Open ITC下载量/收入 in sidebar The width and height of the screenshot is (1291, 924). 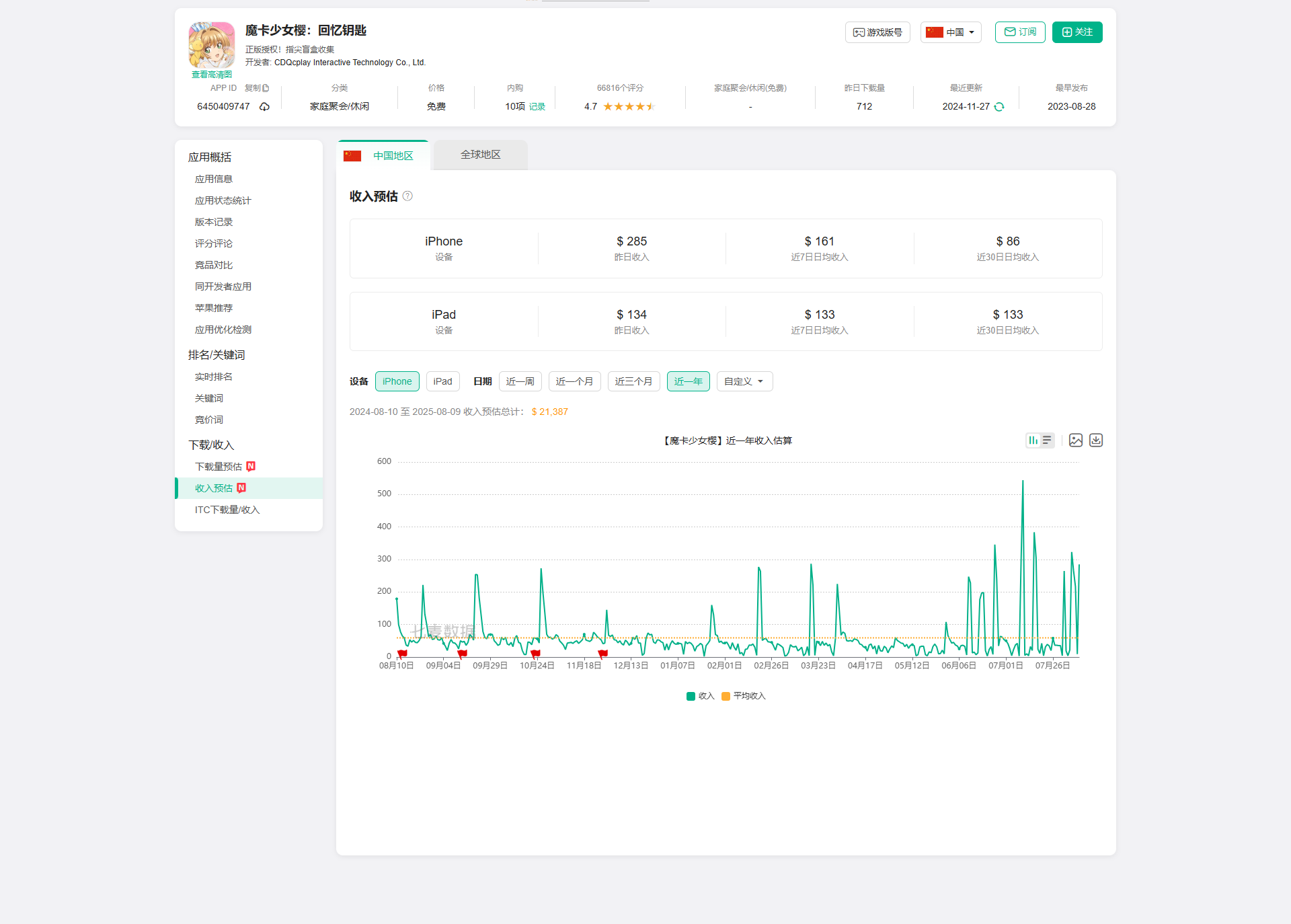pyautogui.click(x=227, y=510)
